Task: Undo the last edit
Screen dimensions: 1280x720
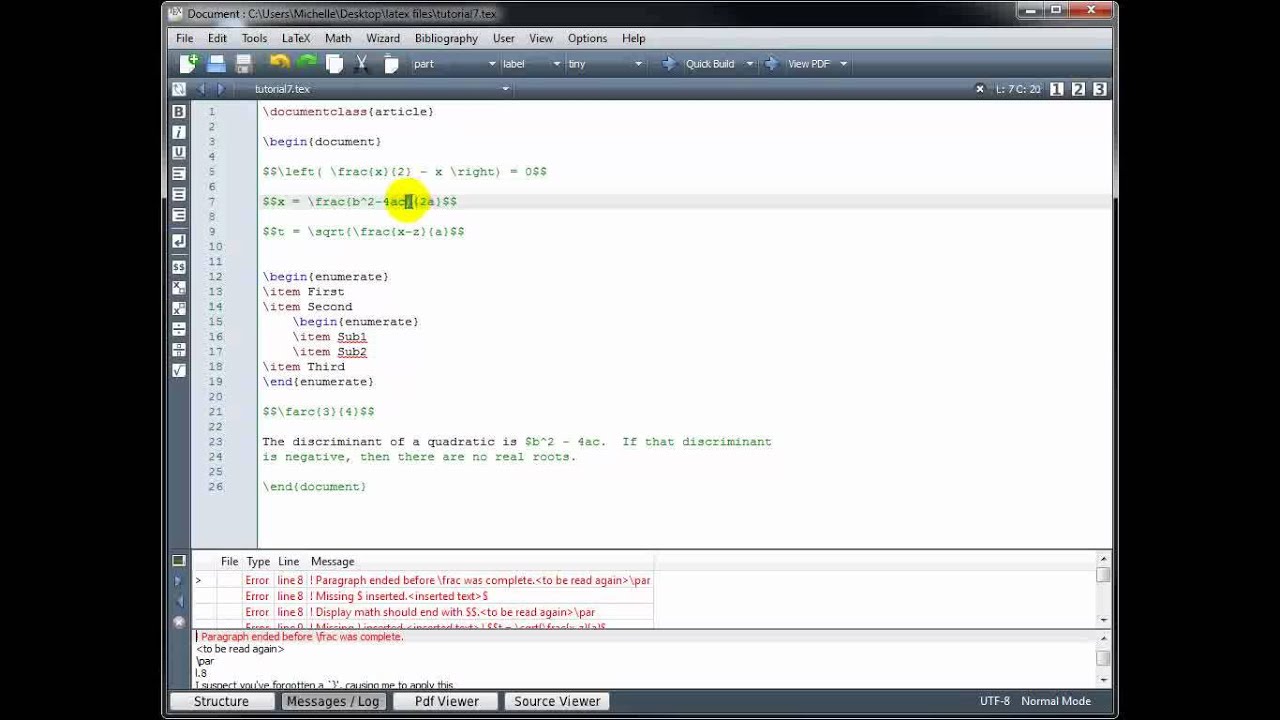Action: pos(280,63)
